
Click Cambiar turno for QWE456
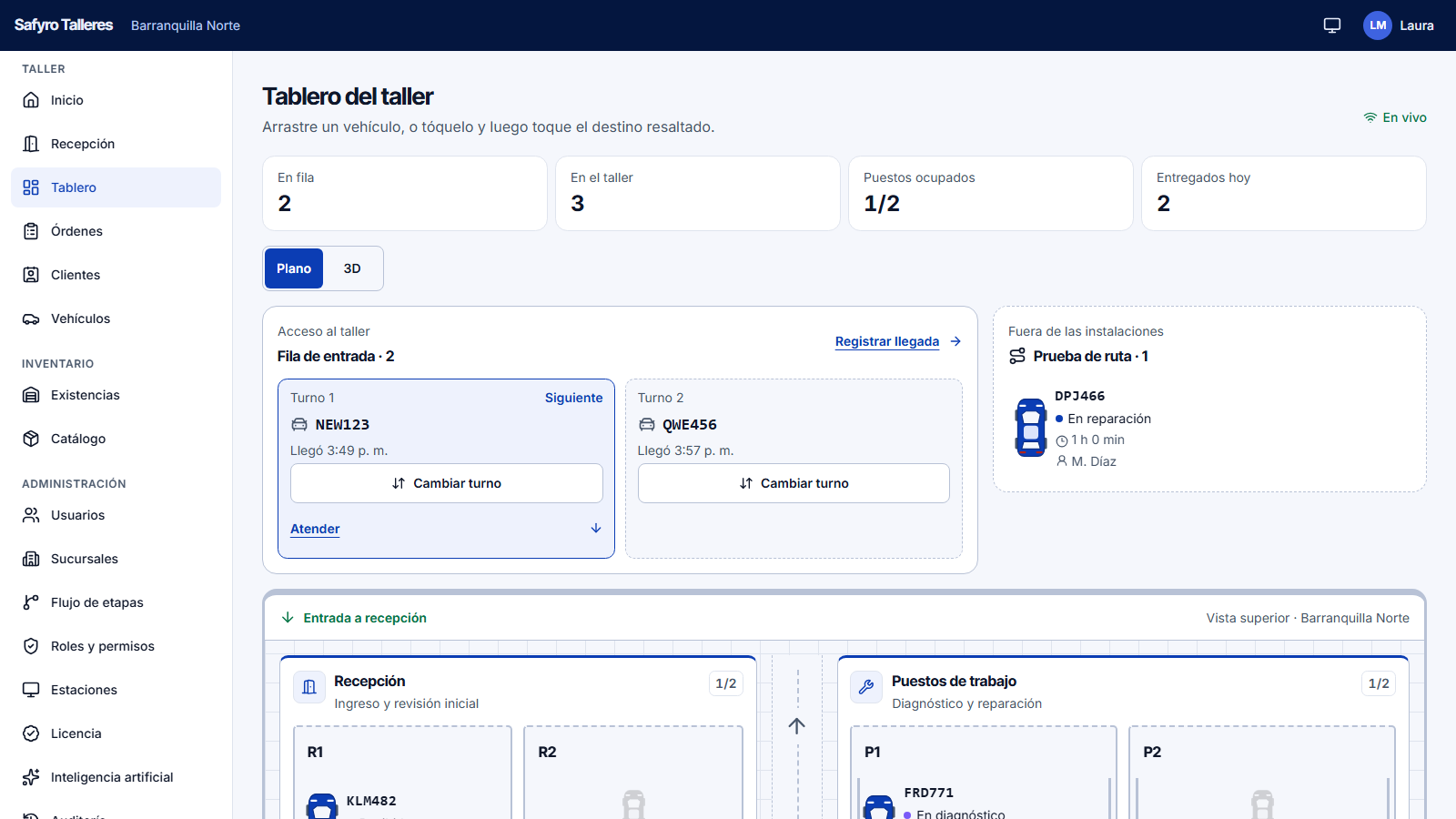(794, 483)
